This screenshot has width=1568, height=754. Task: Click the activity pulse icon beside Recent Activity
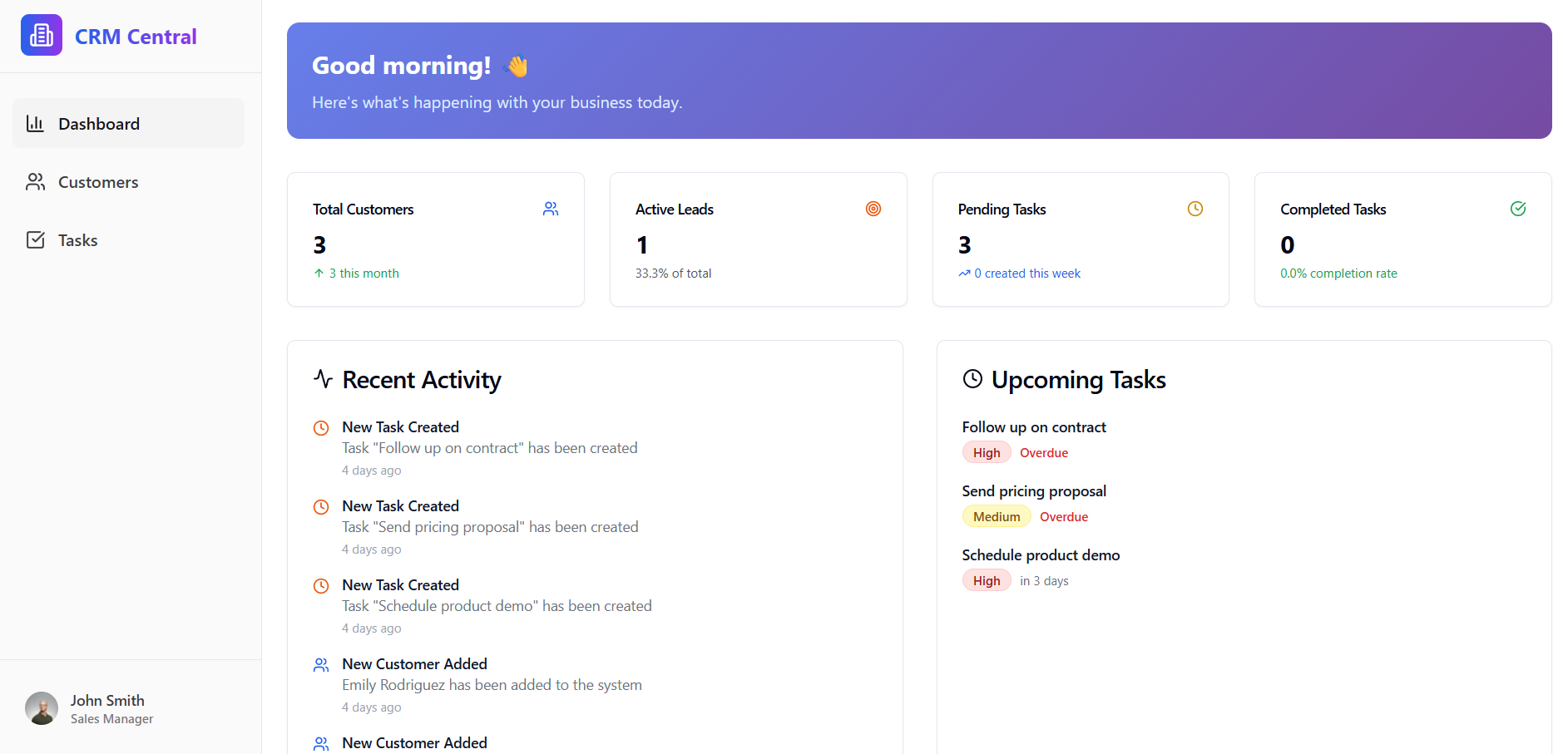pos(323,379)
